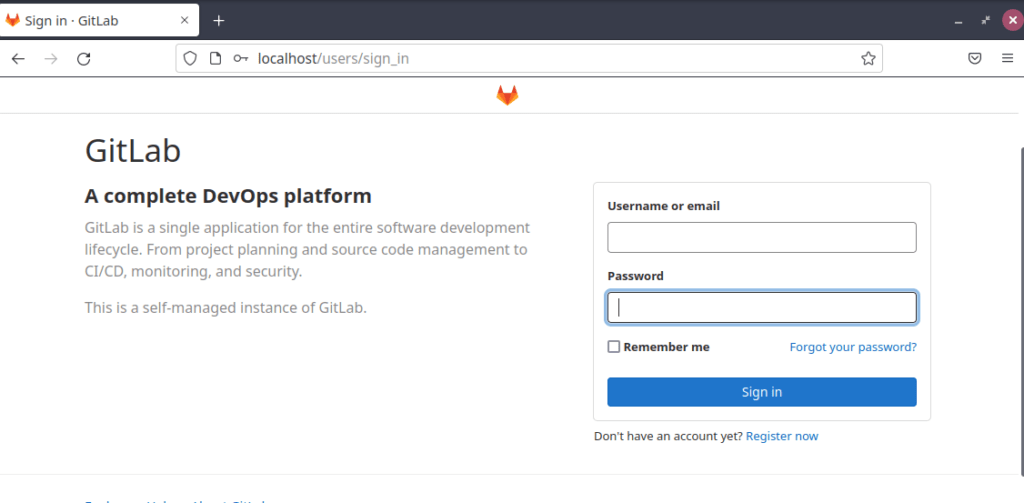Click "Don't have an account yet?" text
The image size is (1024, 503).
coord(668,436)
